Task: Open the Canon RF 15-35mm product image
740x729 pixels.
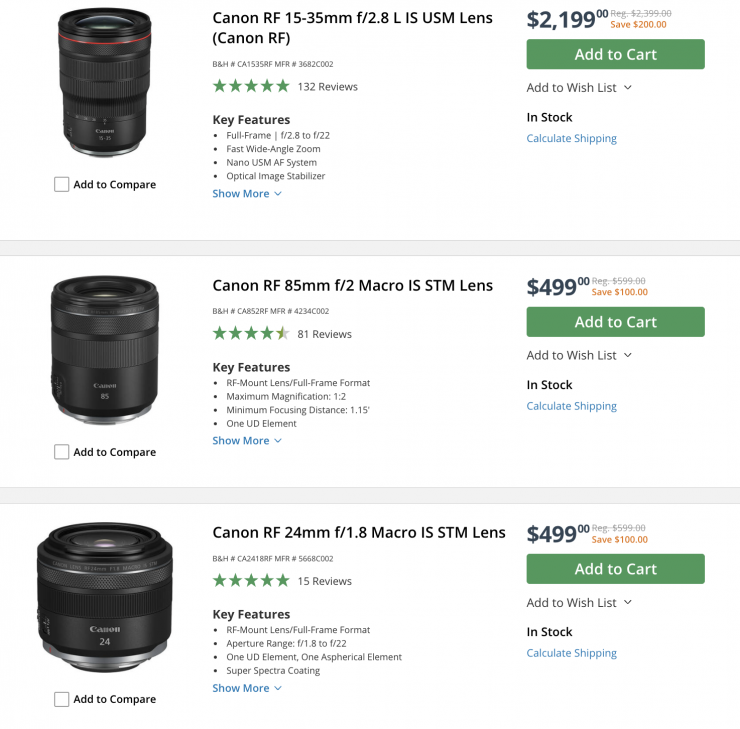Action: pos(105,82)
